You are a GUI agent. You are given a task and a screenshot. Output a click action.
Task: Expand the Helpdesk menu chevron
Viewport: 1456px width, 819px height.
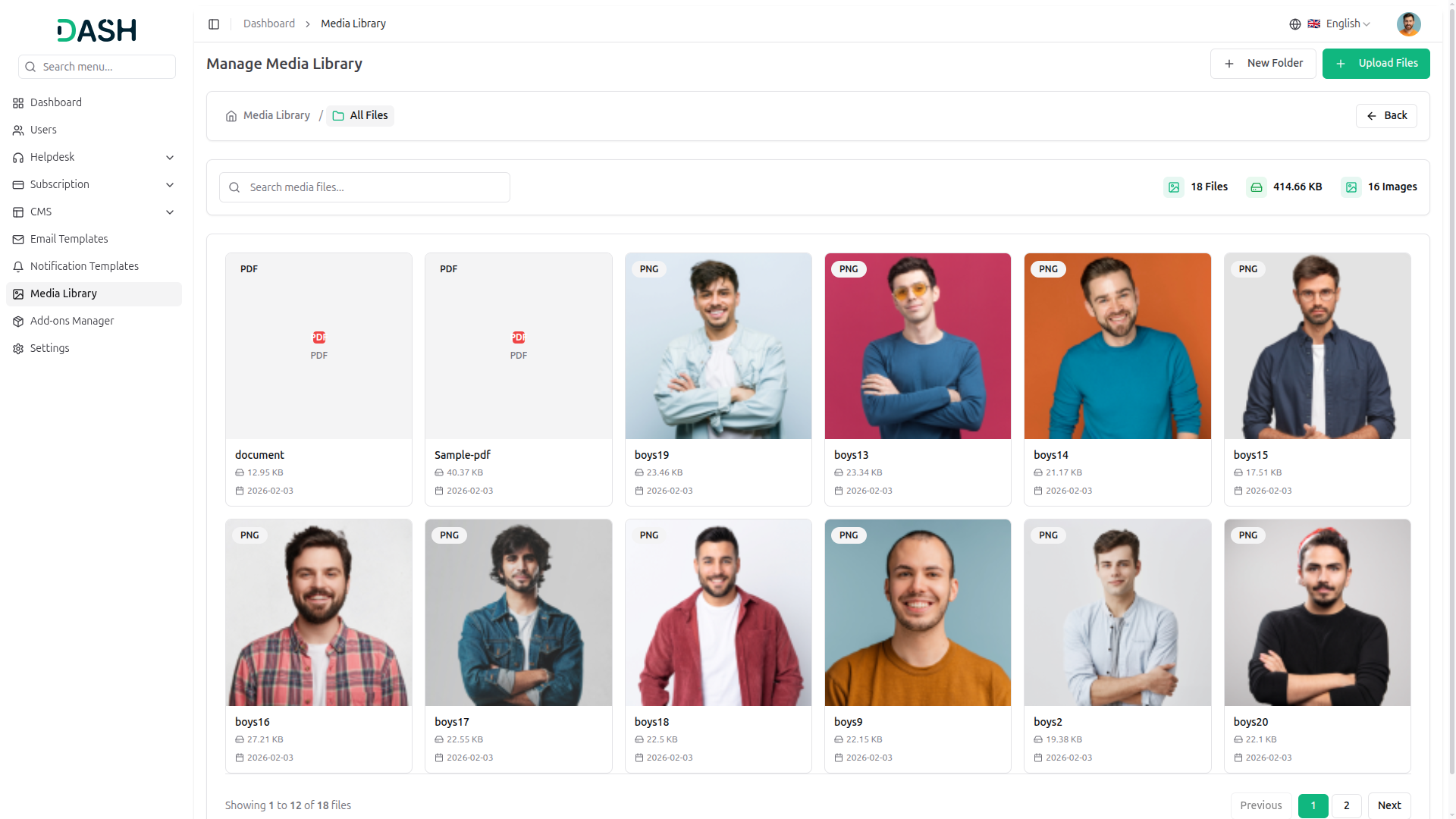[170, 158]
